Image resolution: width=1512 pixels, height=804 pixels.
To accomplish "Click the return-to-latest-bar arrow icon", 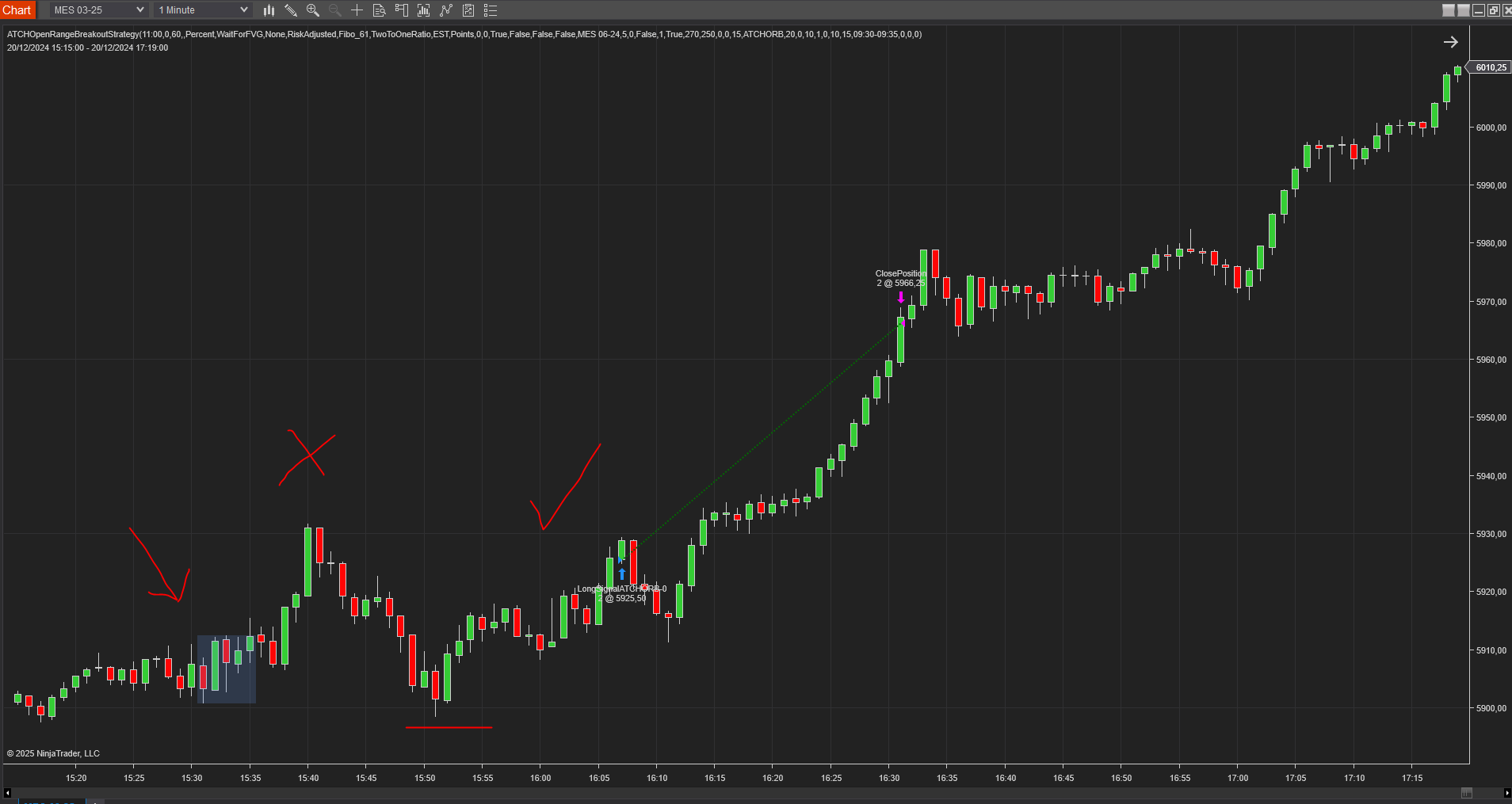I will point(1451,42).
